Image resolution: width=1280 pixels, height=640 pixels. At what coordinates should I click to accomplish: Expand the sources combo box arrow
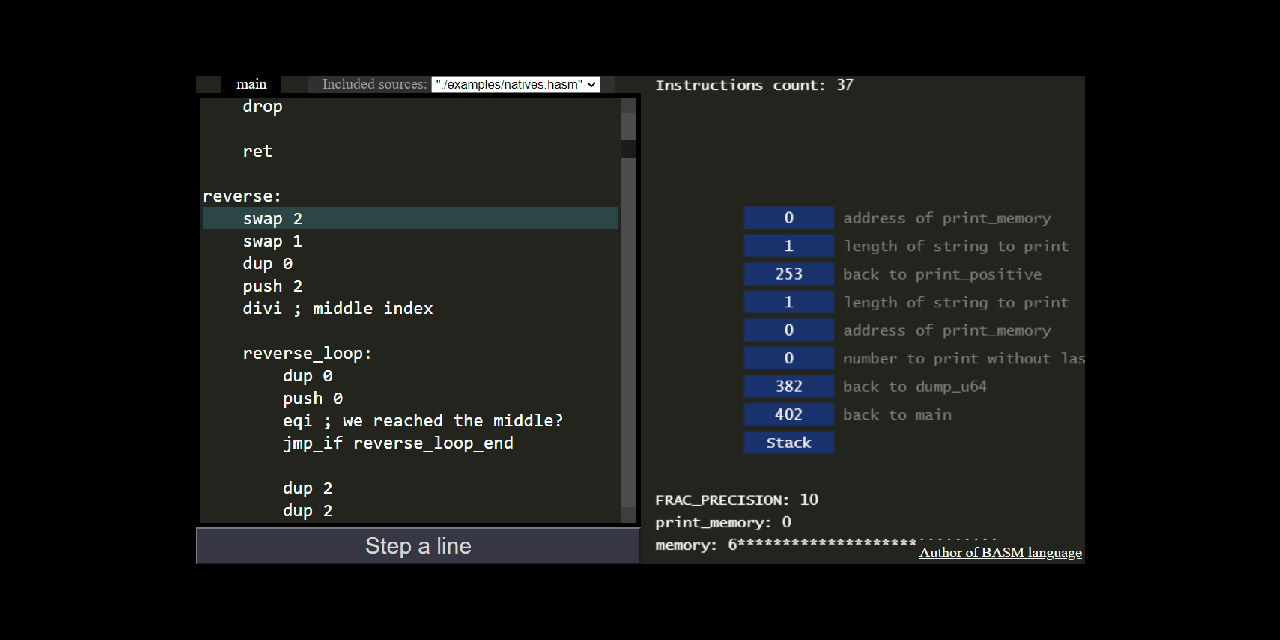tap(592, 84)
